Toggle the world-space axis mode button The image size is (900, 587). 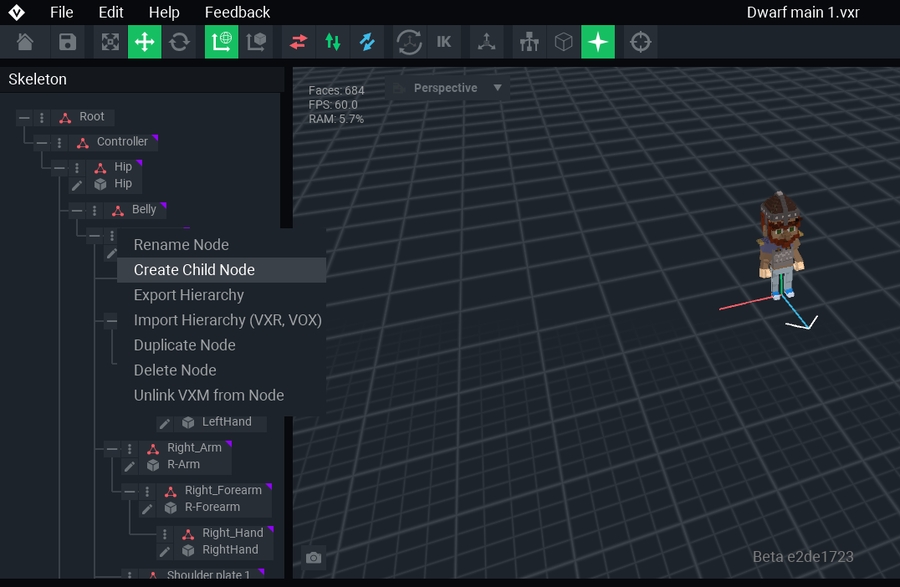221,42
